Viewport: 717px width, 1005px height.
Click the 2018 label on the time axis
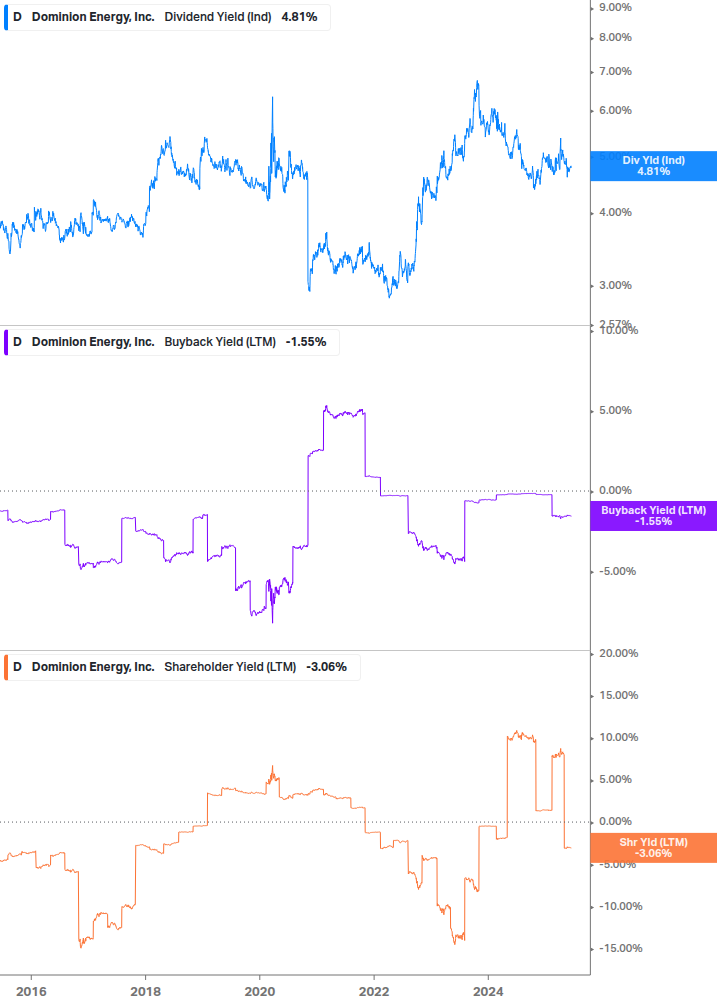[145, 992]
